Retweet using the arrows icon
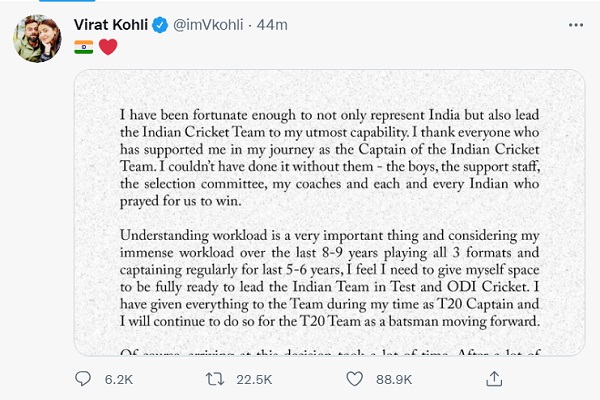The height and width of the screenshot is (400, 600). [x=213, y=380]
